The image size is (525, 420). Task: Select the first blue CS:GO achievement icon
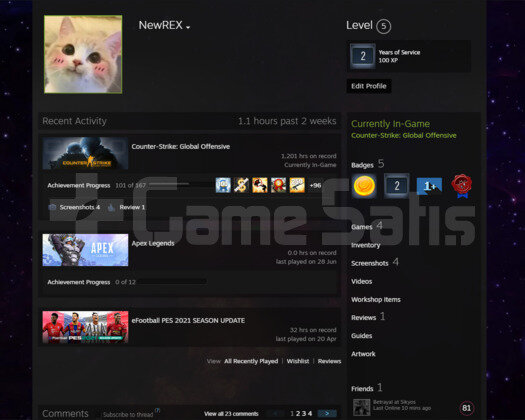pos(223,185)
